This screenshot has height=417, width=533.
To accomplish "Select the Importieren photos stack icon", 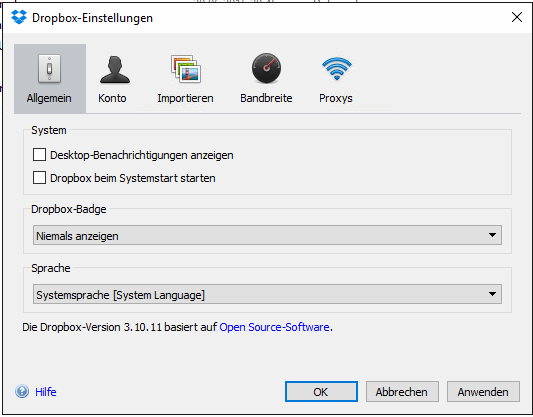I will 186,69.
